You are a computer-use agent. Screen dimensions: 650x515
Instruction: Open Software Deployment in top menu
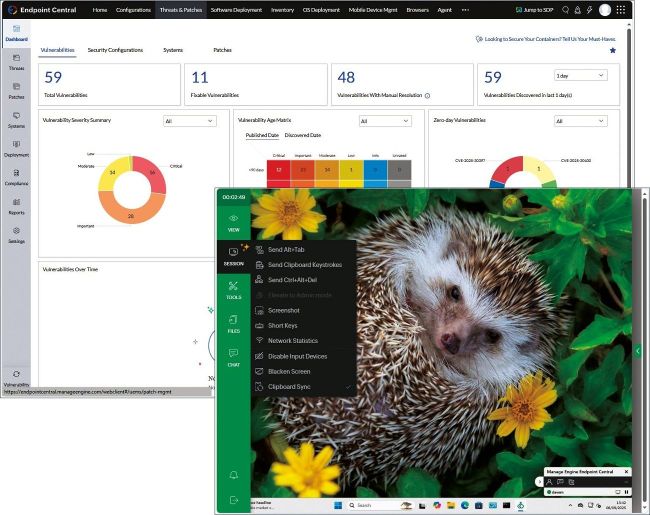(236, 9)
